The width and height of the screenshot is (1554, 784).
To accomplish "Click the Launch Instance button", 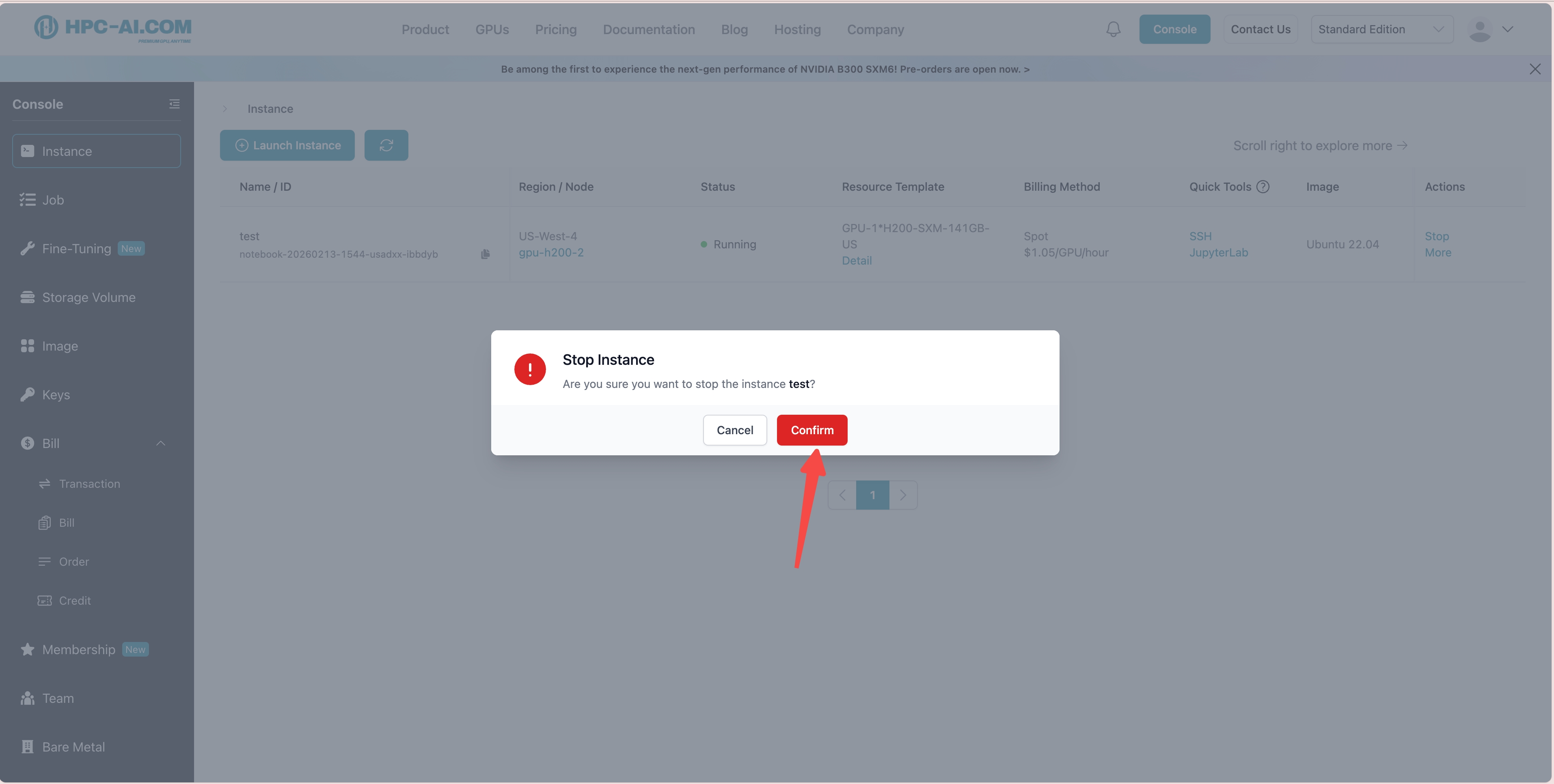I will click(287, 145).
